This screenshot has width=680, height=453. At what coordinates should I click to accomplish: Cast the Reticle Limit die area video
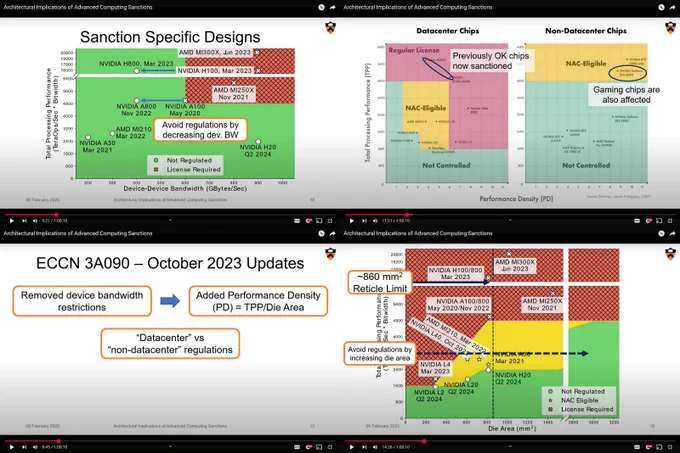(659, 447)
